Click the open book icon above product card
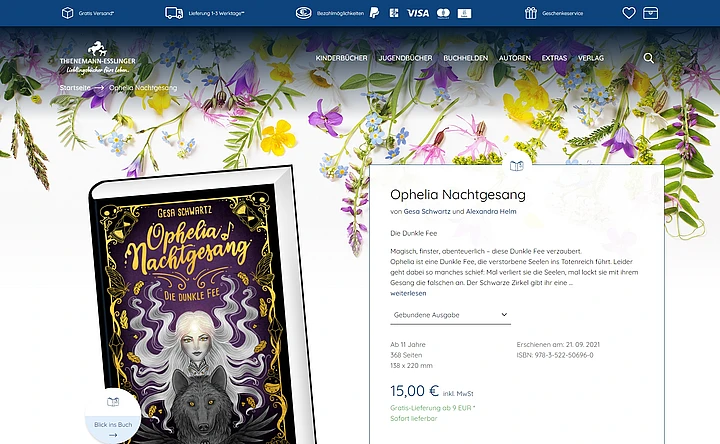The image size is (720, 444). click(x=517, y=166)
